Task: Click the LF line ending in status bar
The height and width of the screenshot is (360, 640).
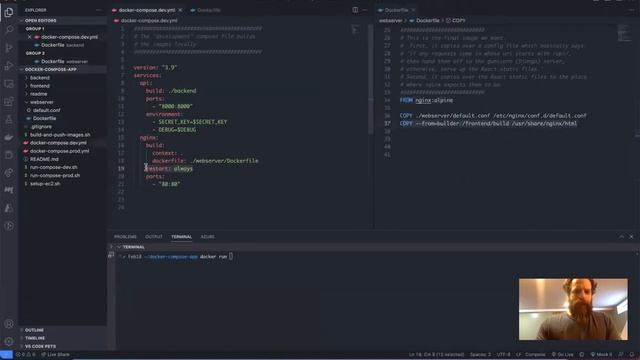Action: click(x=518, y=354)
